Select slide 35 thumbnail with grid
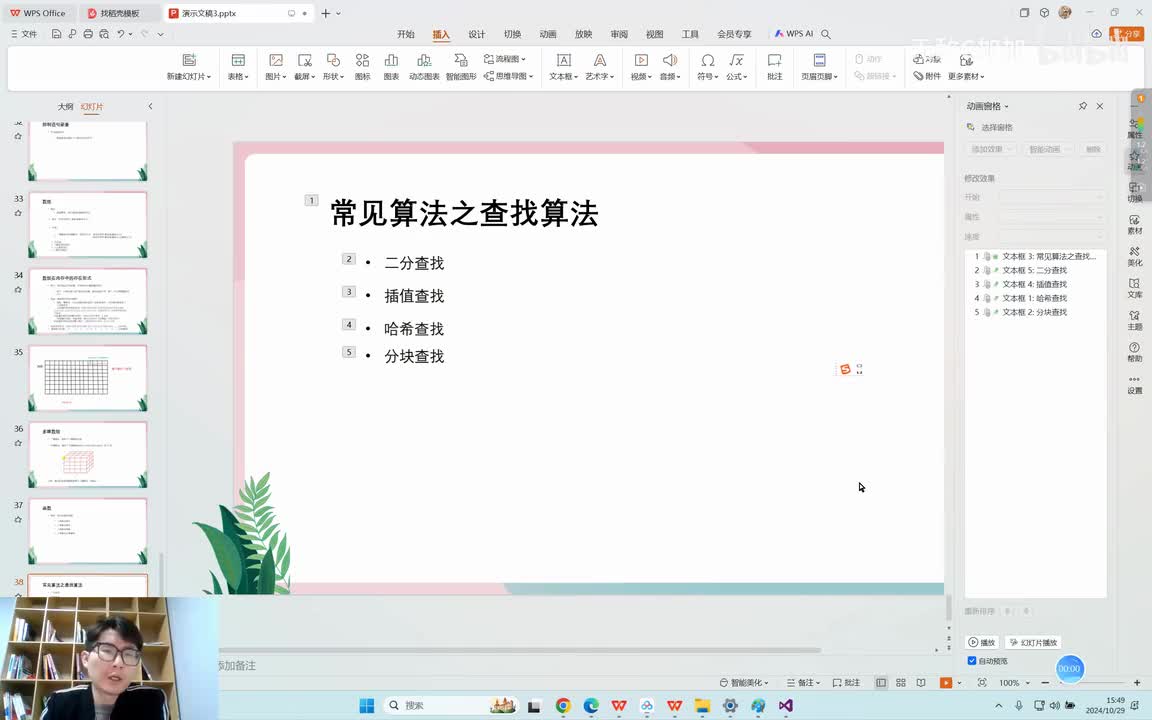 pyautogui.click(x=87, y=378)
